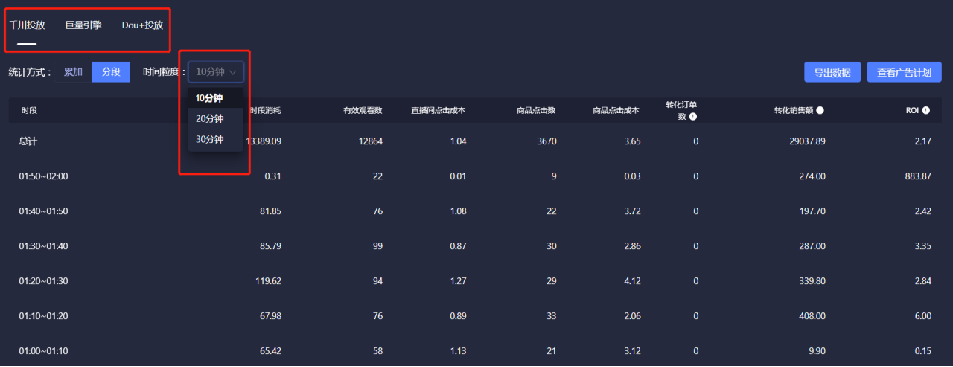Click info icon next to 转化销售额
The width and height of the screenshot is (953, 367).
click(x=820, y=111)
